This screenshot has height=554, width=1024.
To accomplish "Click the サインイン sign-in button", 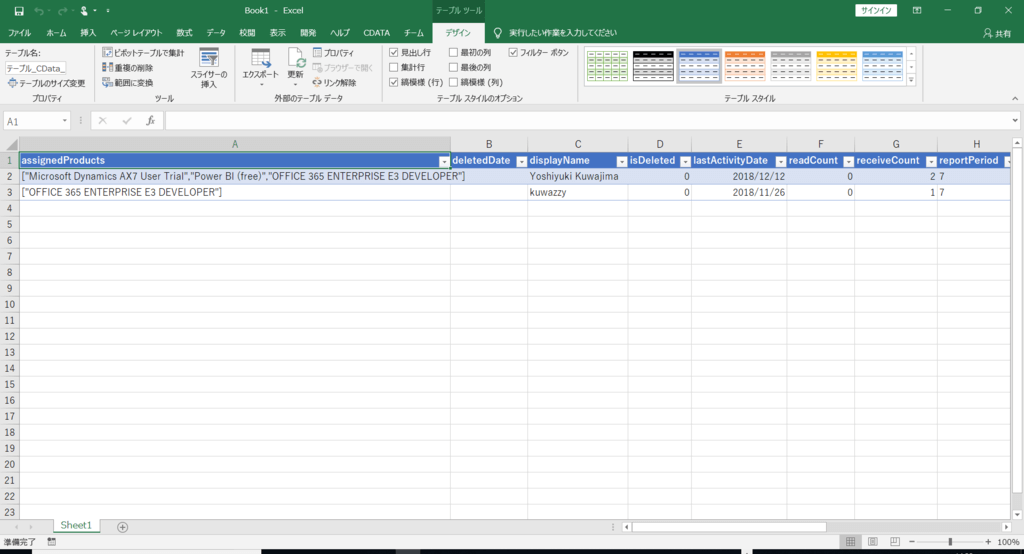I will (876, 10).
